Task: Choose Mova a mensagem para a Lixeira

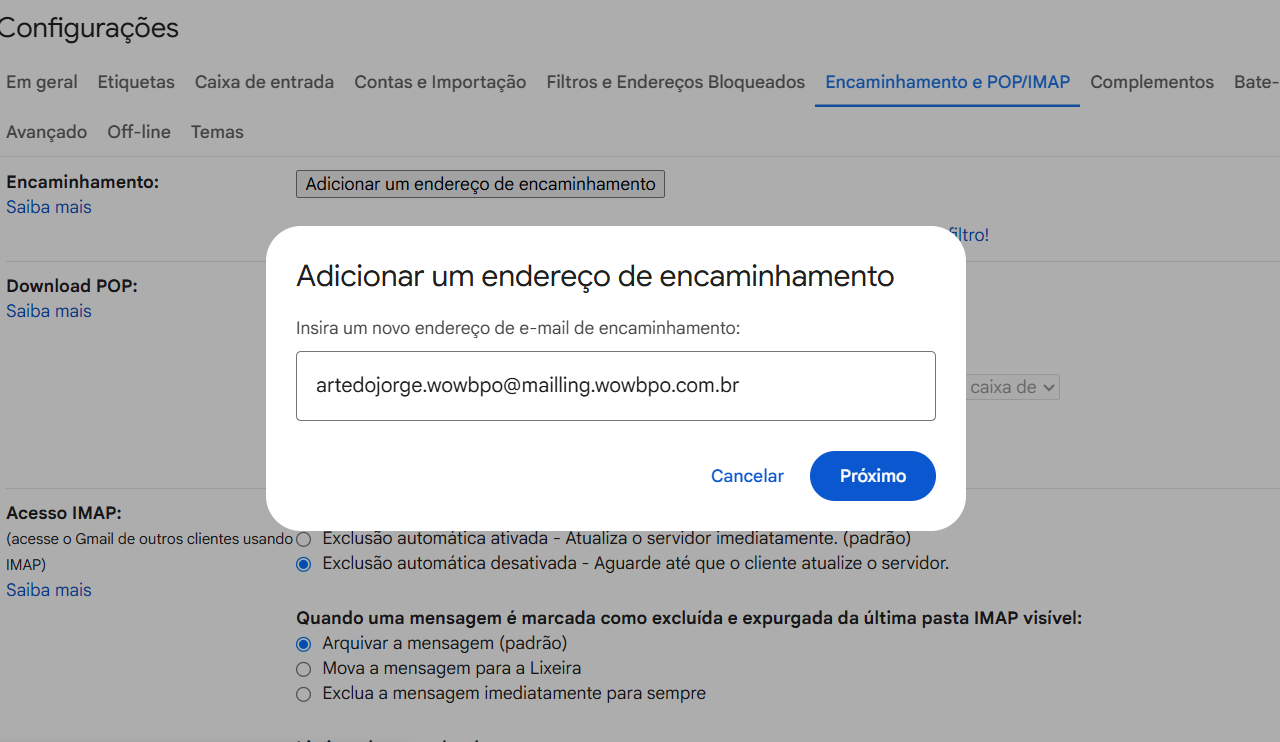Action: click(x=304, y=668)
